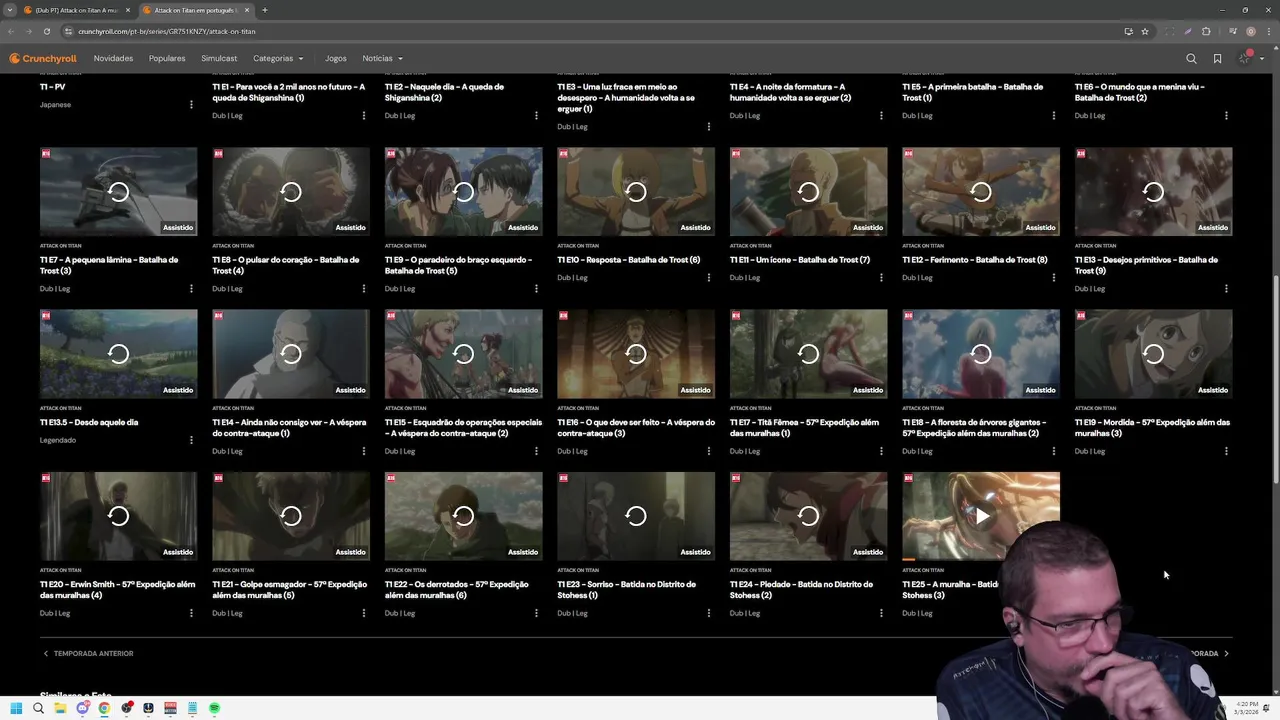Play episode T1 E25 A muralha thumbnail
Viewport: 1280px width, 720px height.
pos(981,516)
